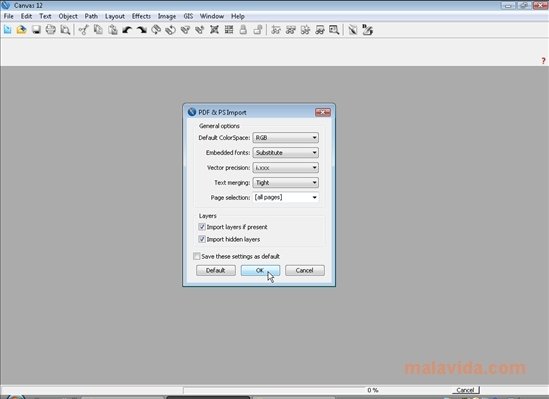Click the Print icon in toolbar
Image resolution: width=549 pixels, height=399 pixels.
point(51,30)
